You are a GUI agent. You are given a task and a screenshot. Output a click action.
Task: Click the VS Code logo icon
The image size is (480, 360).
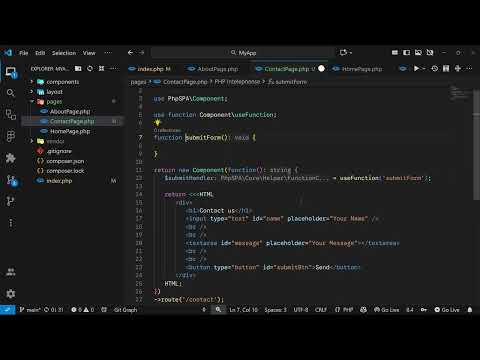pos(8,53)
